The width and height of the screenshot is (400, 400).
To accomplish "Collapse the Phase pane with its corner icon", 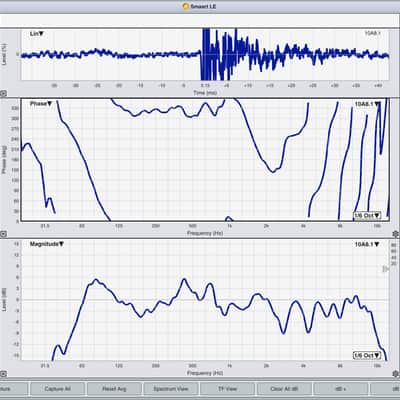I will (x=3, y=234).
